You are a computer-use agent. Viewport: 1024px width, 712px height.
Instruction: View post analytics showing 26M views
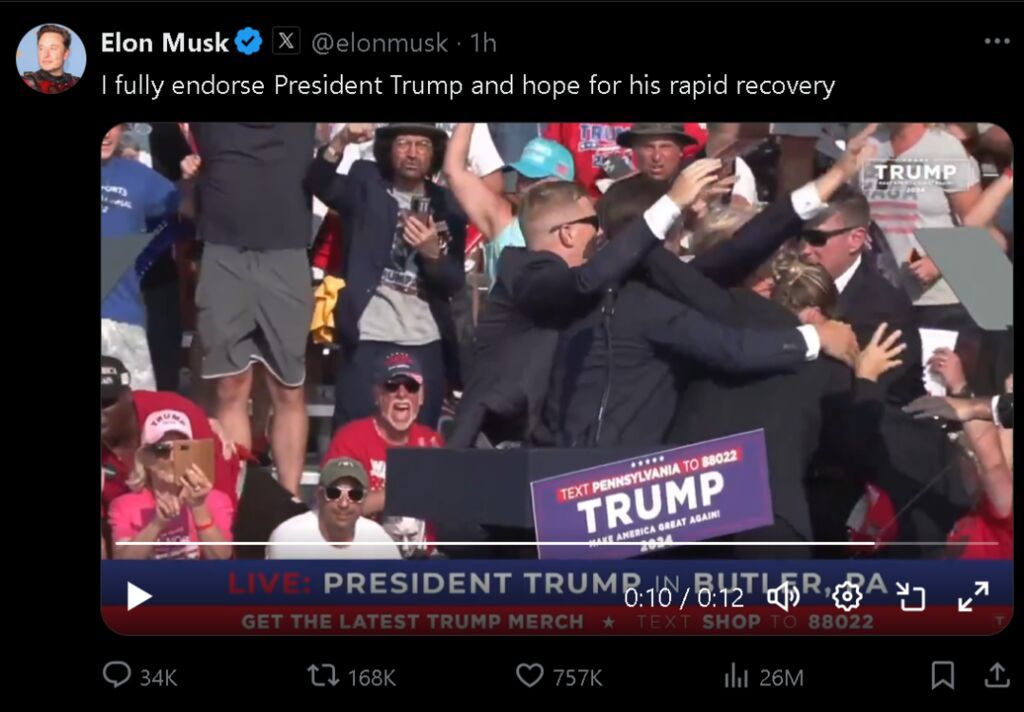[x=763, y=677]
